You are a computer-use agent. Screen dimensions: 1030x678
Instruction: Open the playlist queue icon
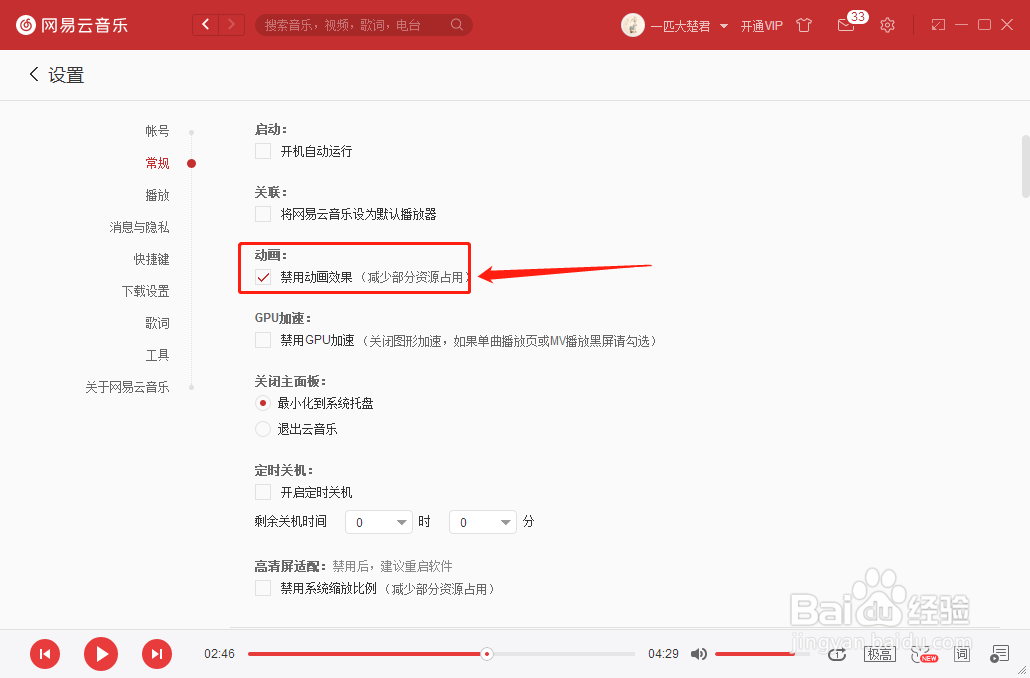pyautogui.click(x=999, y=654)
